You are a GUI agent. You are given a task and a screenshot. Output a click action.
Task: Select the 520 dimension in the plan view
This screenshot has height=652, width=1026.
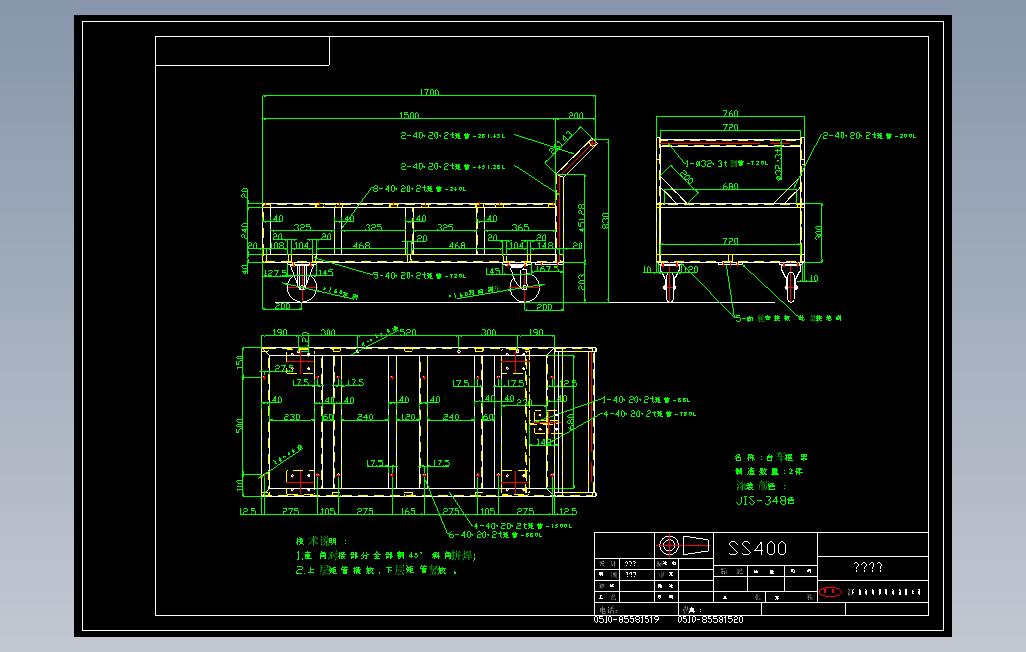coord(407,332)
